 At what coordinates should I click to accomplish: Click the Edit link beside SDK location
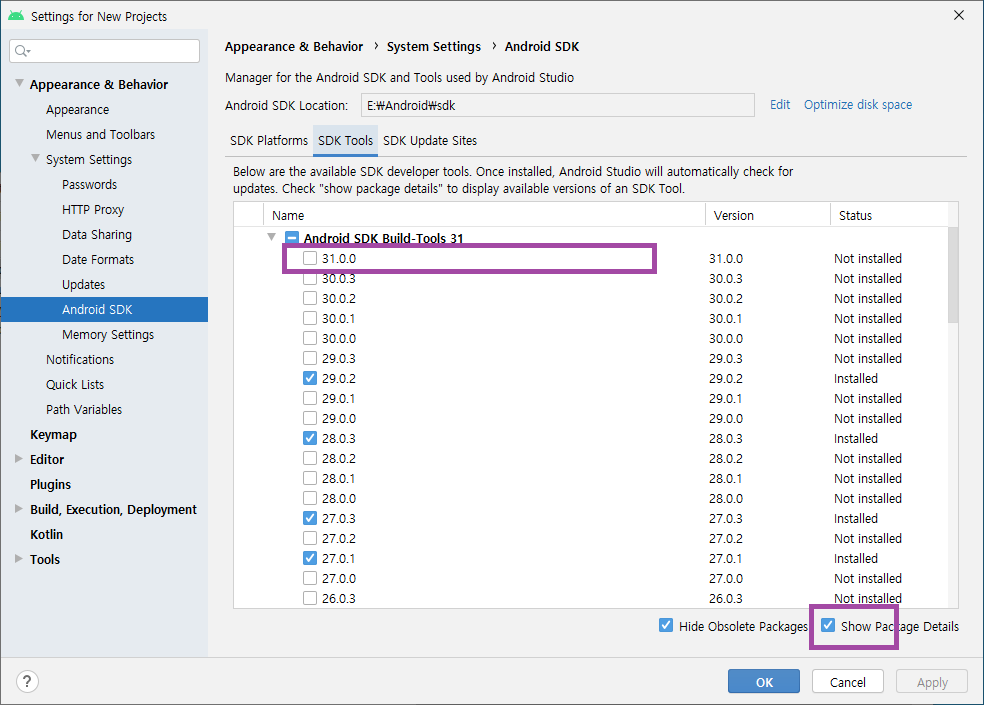click(779, 104)
